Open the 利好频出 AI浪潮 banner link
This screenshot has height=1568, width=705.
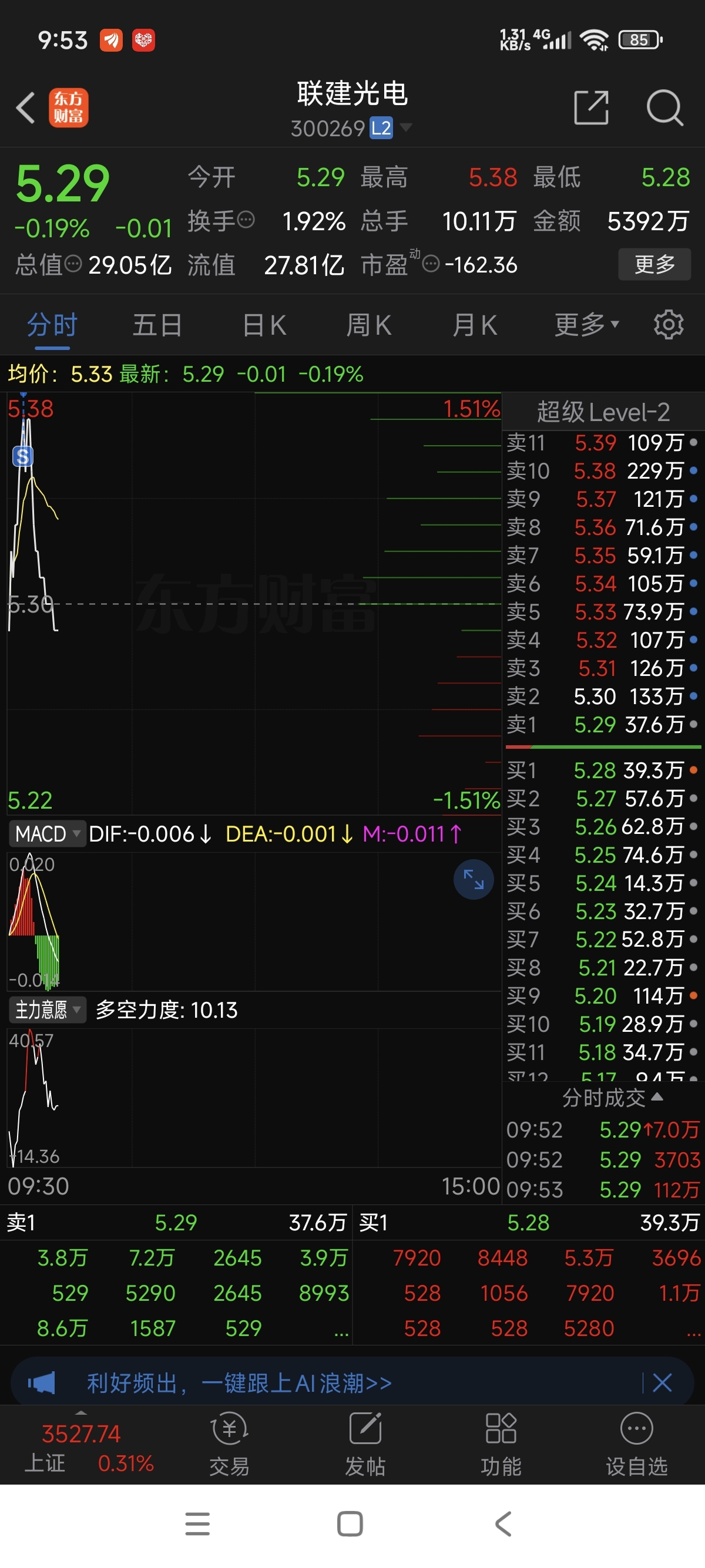239,1383
